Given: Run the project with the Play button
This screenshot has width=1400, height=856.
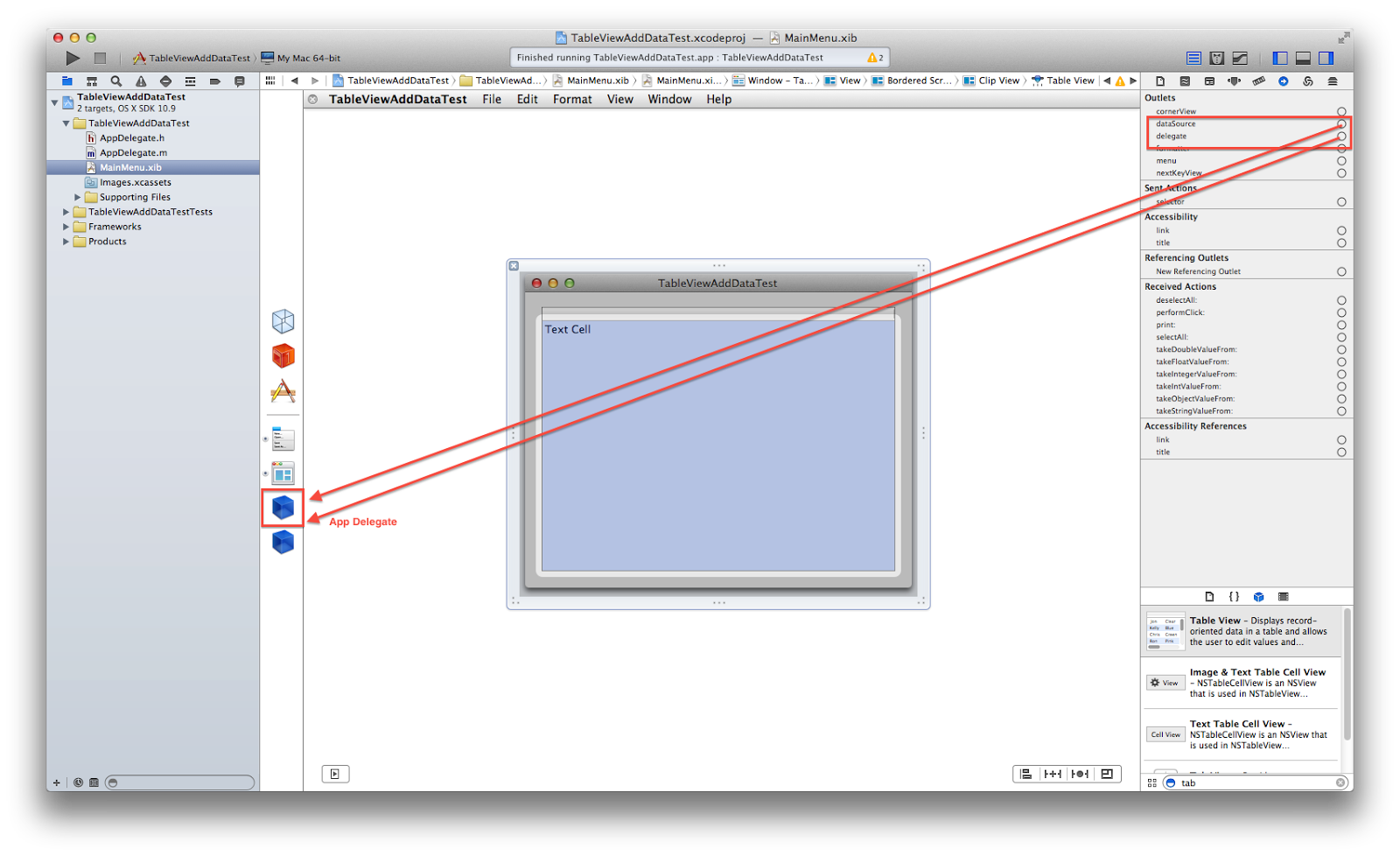Looking at the screenshot, I should tap(73, 58).
